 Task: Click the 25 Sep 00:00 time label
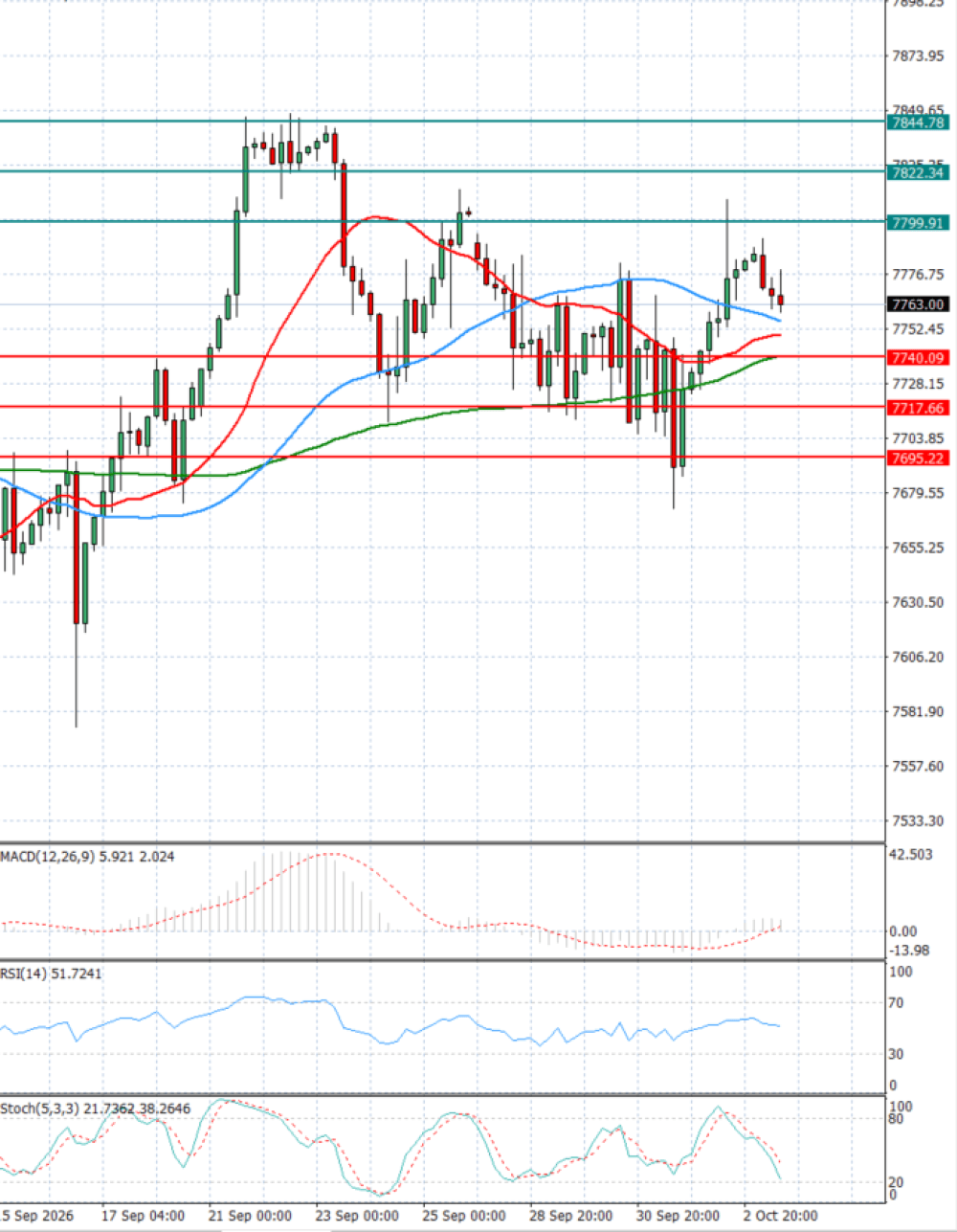464,1216
